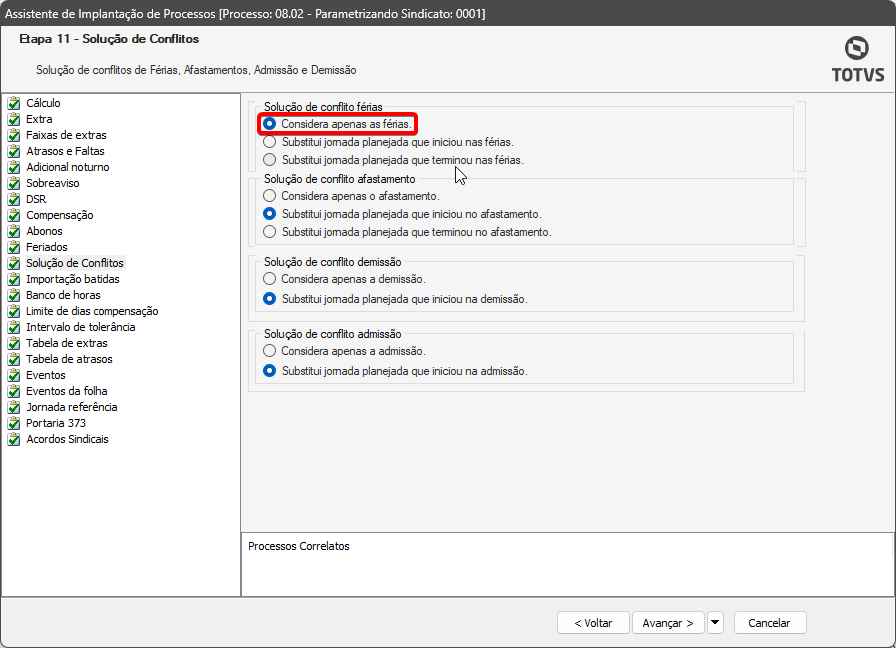This screenshot has width=896, height=648.
Task: Click the checkmark icon beside Cálculo
Action: pyautogui.click(x=14, y=103)
